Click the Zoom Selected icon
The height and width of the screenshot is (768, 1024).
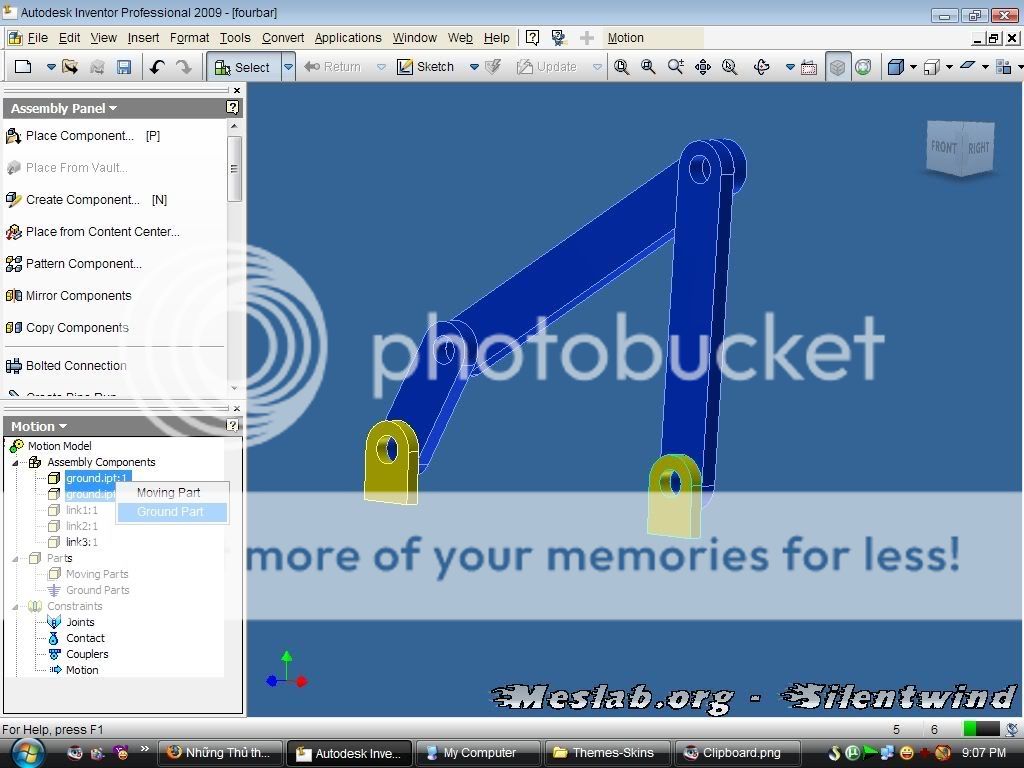coord(729,67)
